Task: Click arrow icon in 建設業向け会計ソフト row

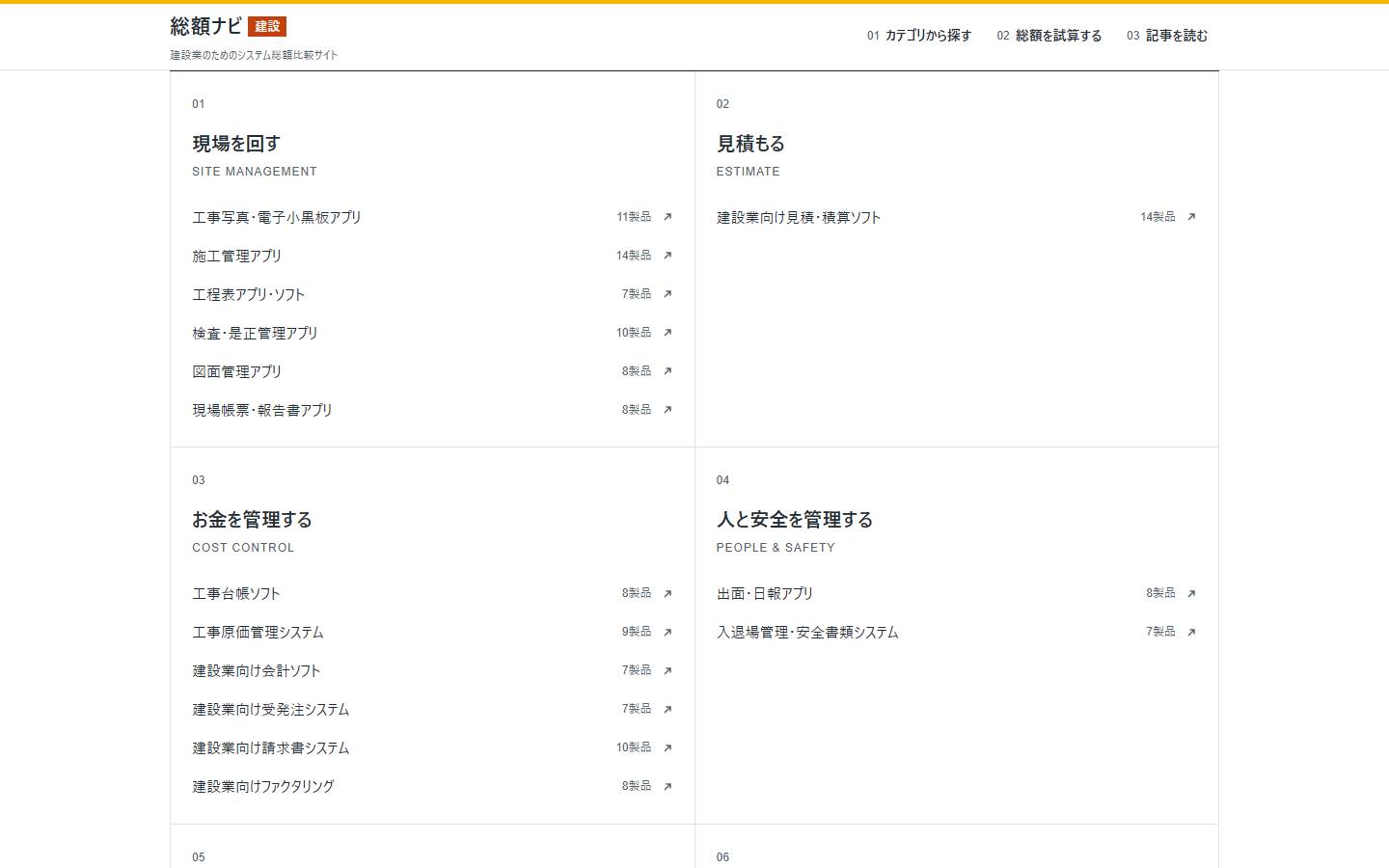Action: [667, 670]
